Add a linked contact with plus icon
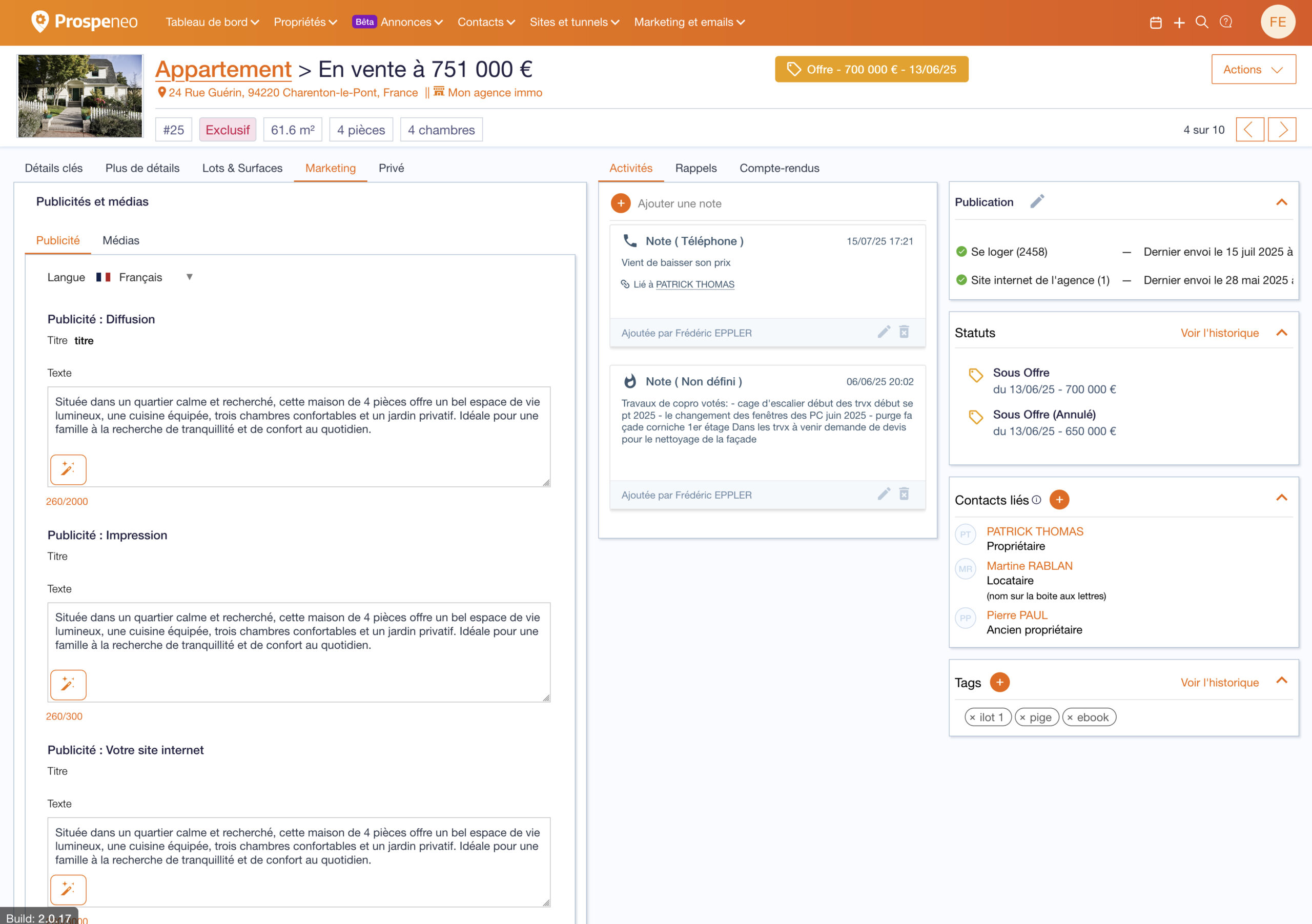Viewport: 1312px width, 924px height. click(x=1059, y=500)
